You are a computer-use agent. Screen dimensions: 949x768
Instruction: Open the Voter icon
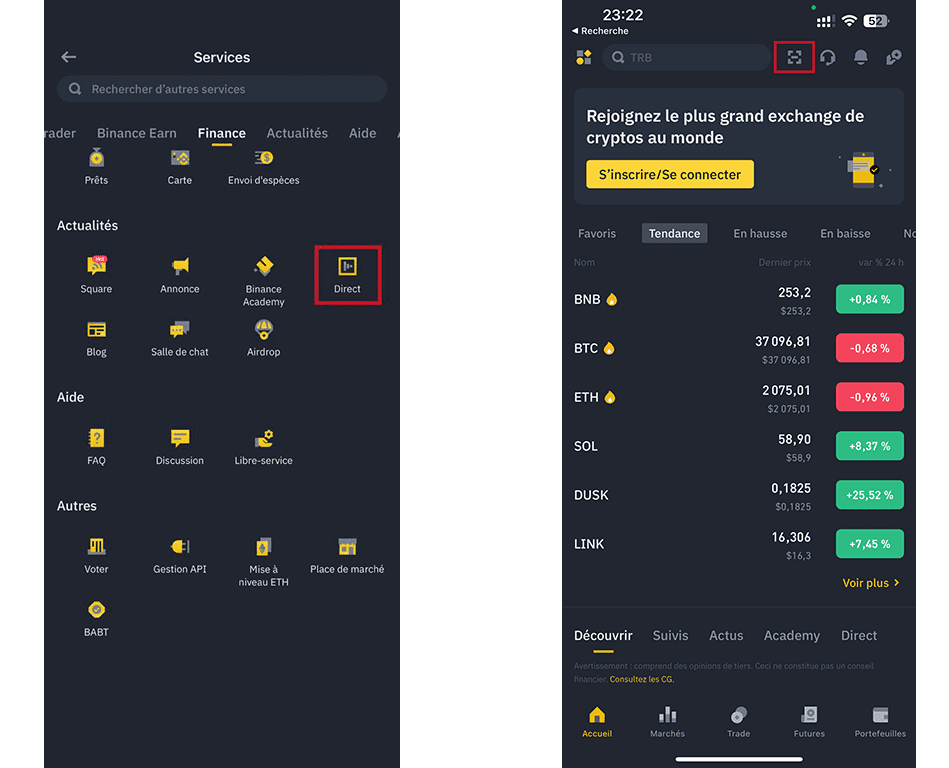96,546
